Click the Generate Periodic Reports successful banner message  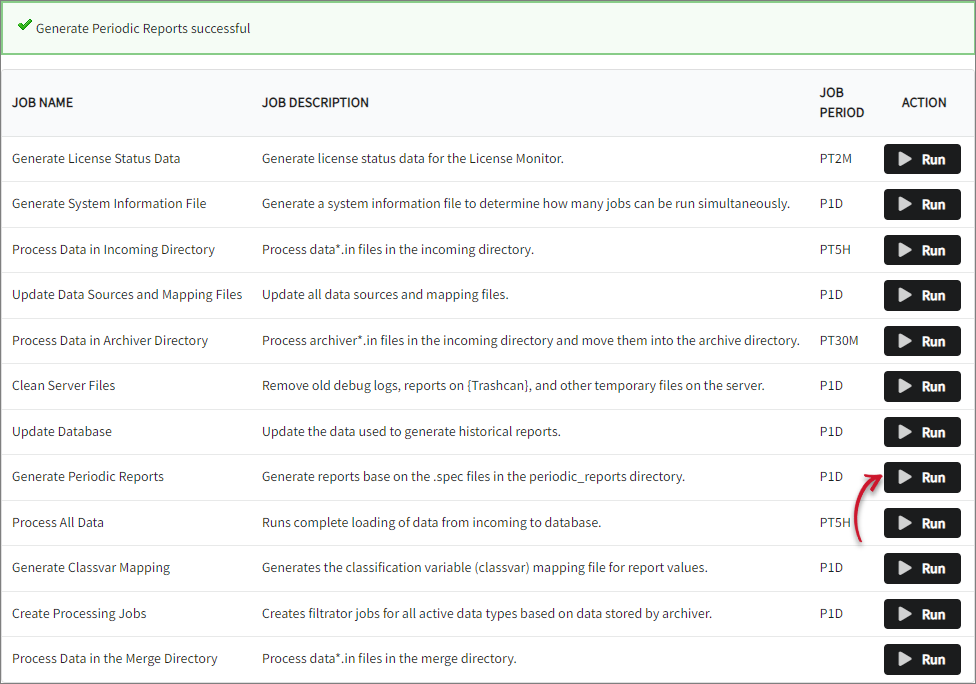142,28
